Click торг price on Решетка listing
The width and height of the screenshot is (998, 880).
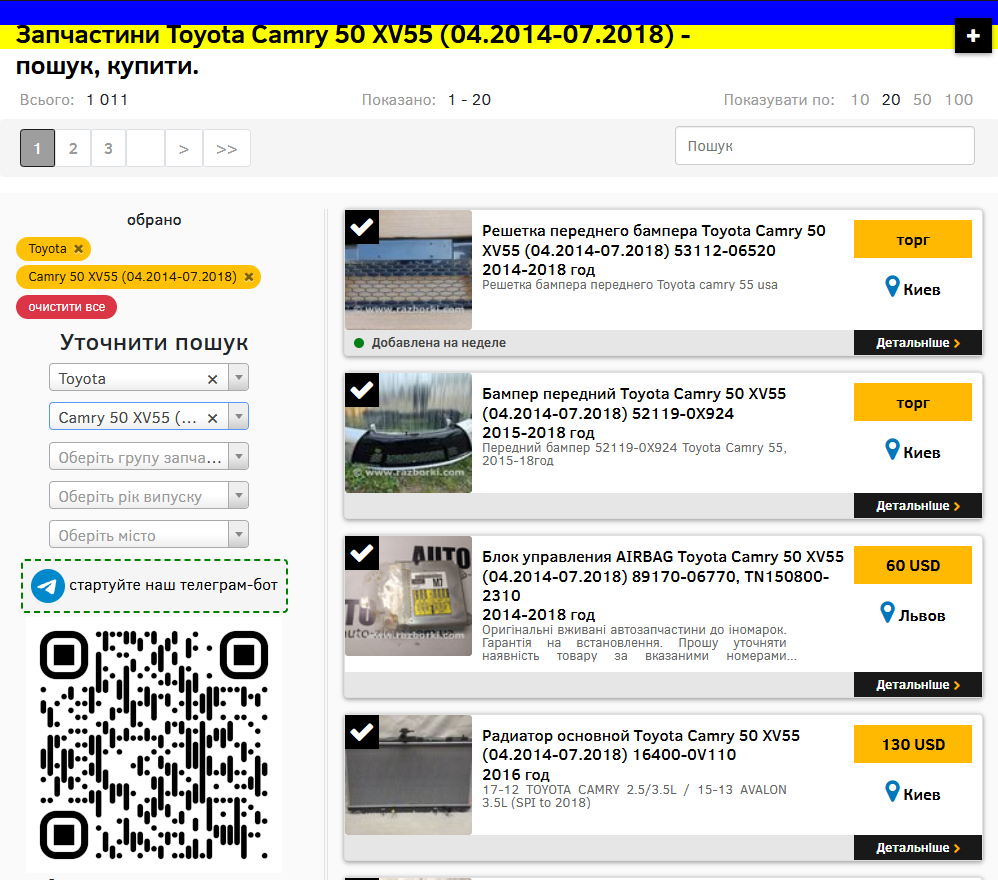tap(913, 239)
